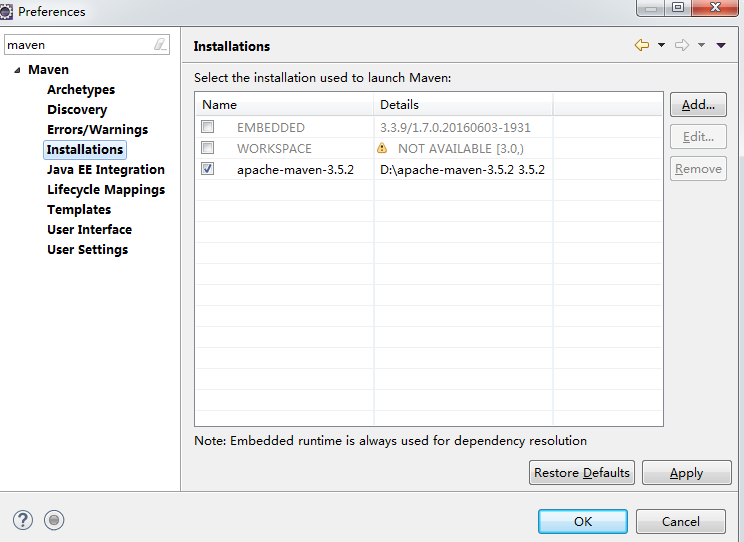Click the Apply button
Image resolution: width=744 pixels, height=542 pixels.
686,473
